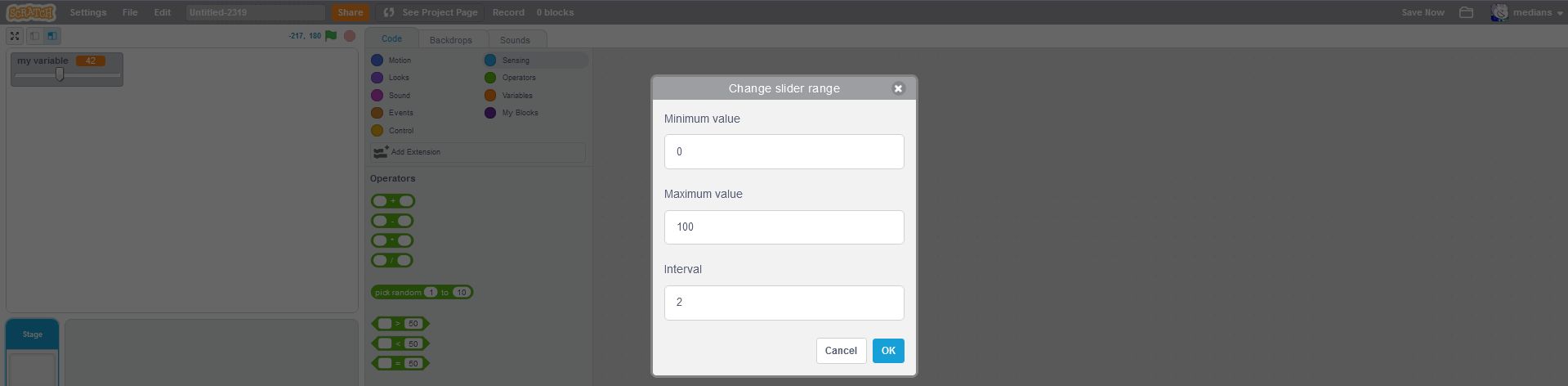Open the Settings menu
The height and width of the screenshot is (386, 1568).
pyautogui.click(x=87, y=12)
